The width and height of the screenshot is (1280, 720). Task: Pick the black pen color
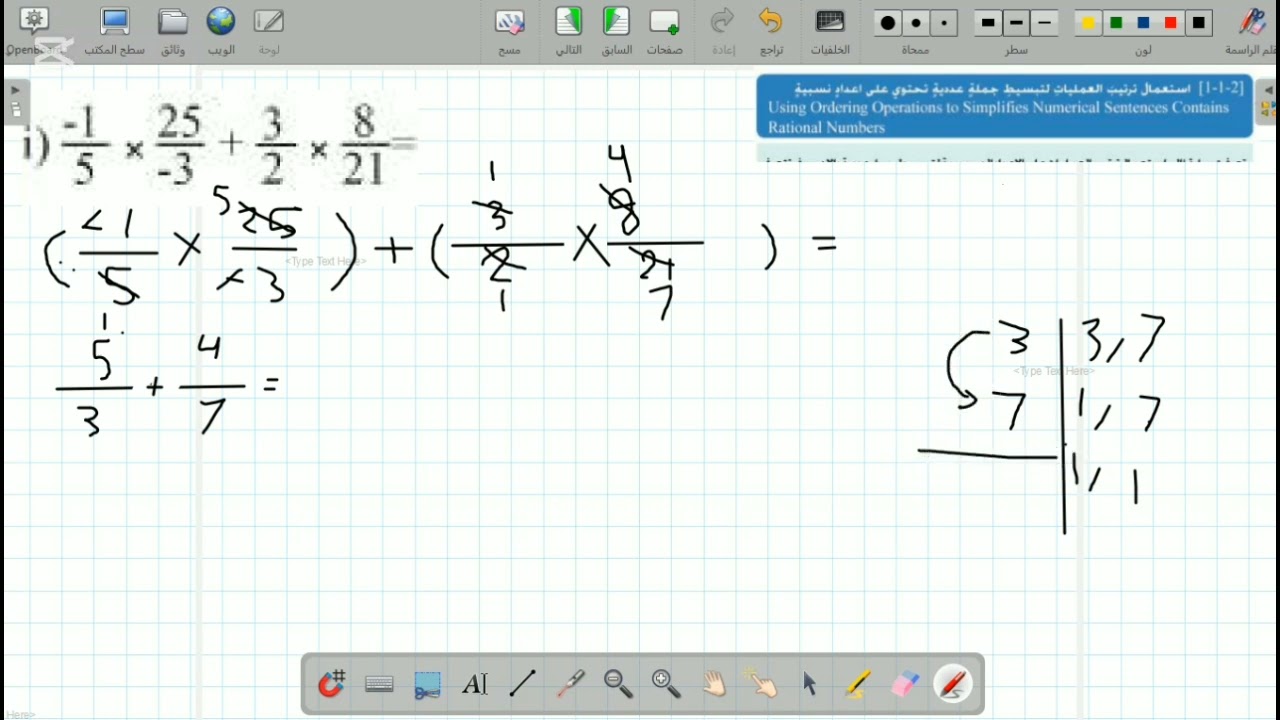1199,23
